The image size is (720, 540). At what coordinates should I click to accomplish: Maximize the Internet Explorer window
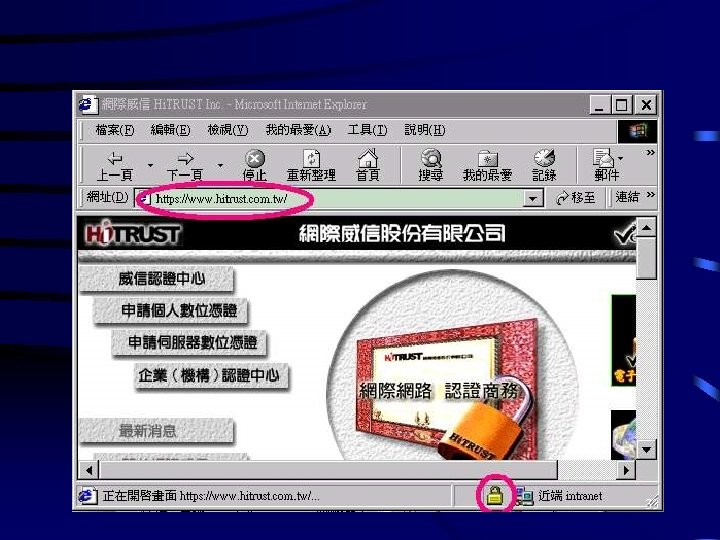(x=622, y=105)
